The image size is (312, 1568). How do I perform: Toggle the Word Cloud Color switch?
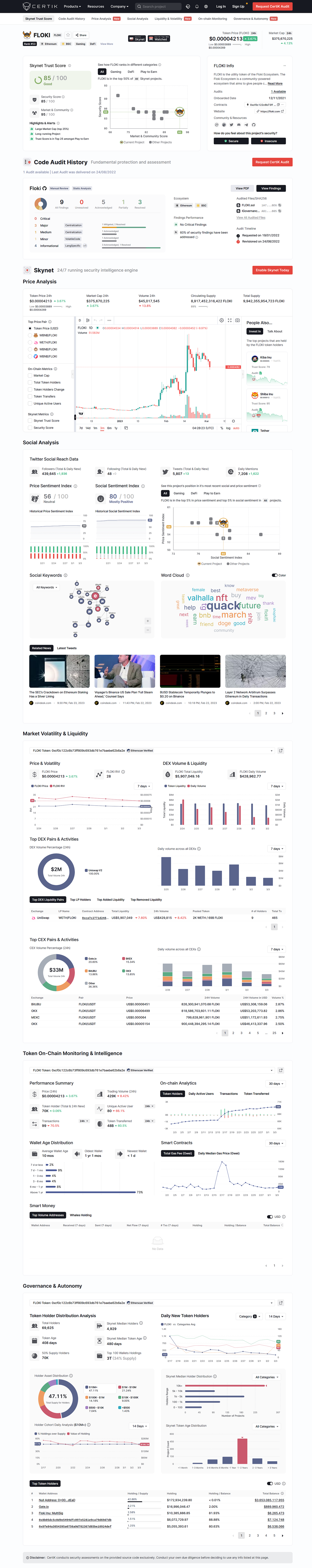pyautogui.click(x=275, y=575)
